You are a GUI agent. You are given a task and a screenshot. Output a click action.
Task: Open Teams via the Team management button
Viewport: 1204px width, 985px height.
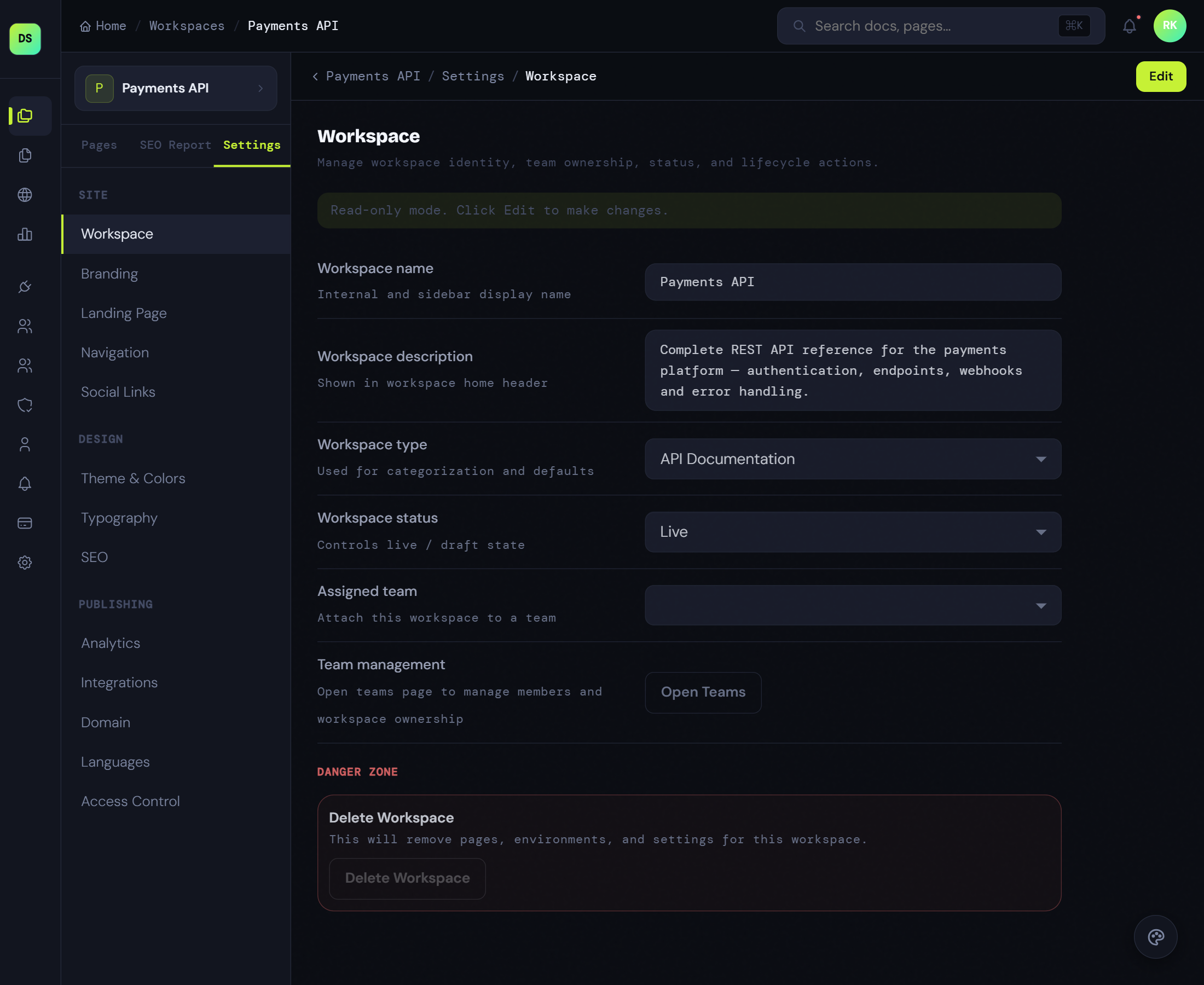pyautogui.click(x=703, y=692)
